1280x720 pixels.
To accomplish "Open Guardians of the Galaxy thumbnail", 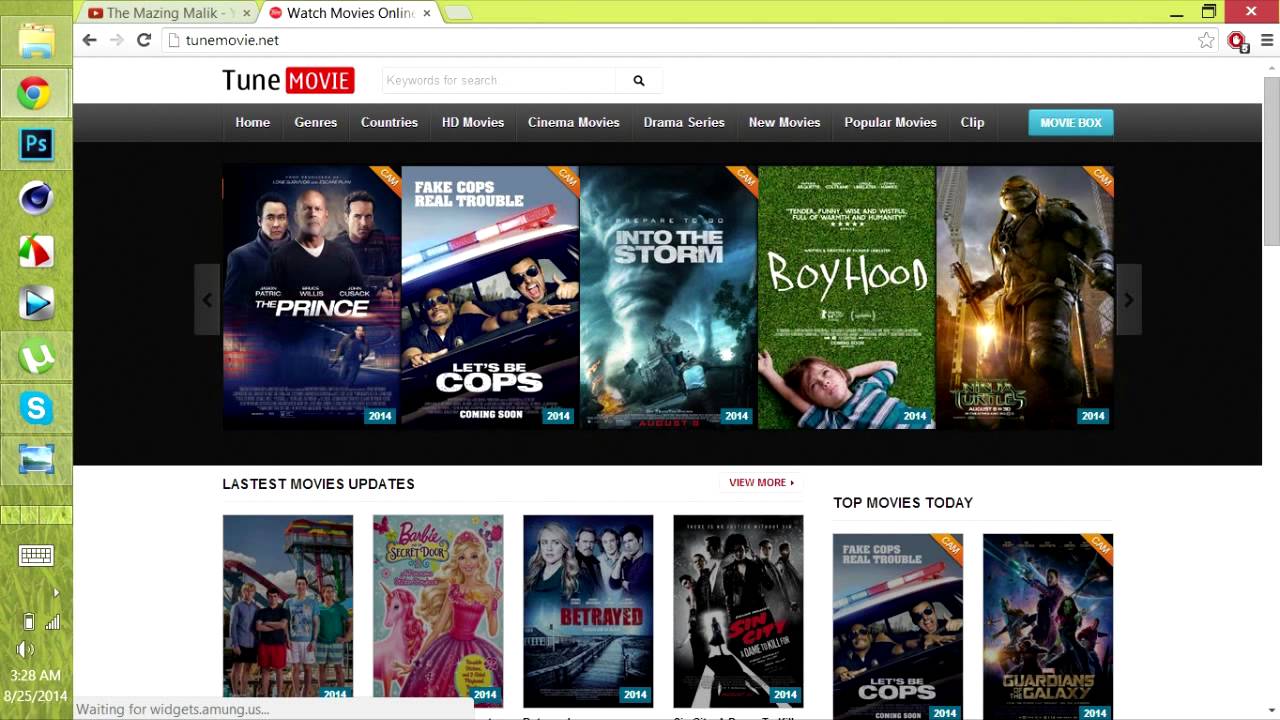I will [1048, 626].
